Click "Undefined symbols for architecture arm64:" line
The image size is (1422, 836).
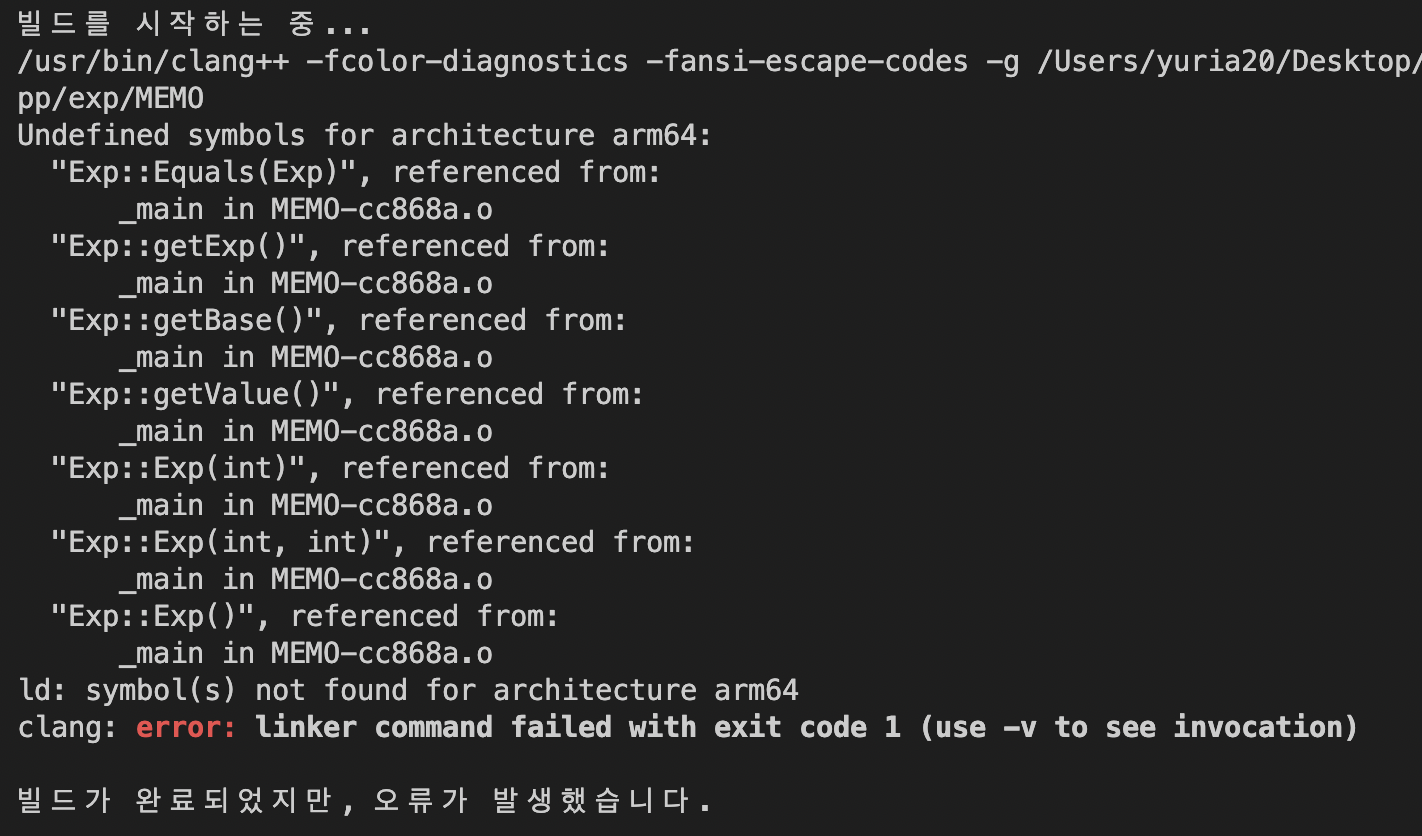365,135
